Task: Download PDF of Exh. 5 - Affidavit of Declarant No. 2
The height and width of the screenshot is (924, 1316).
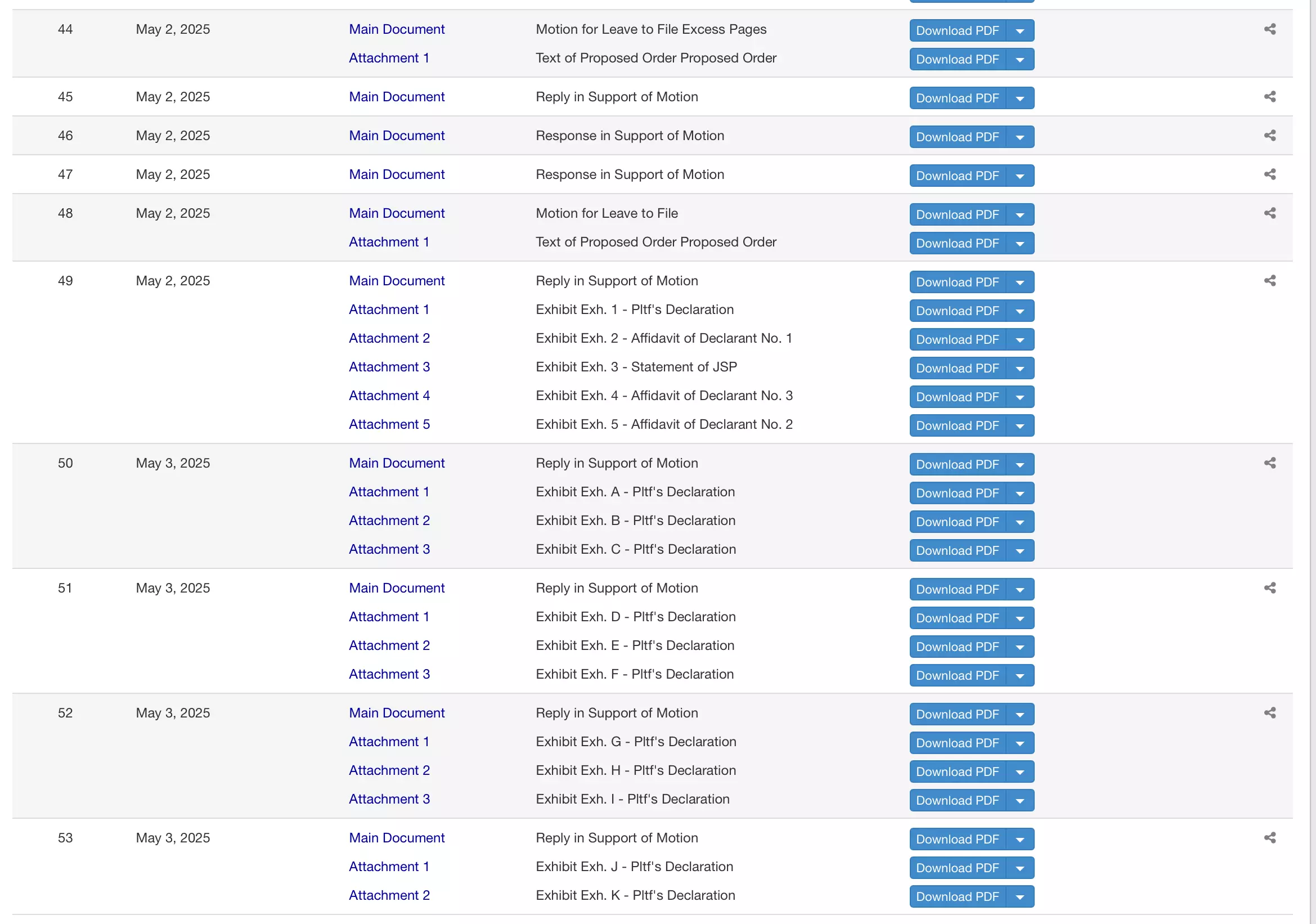Action: tap(957, 426)
